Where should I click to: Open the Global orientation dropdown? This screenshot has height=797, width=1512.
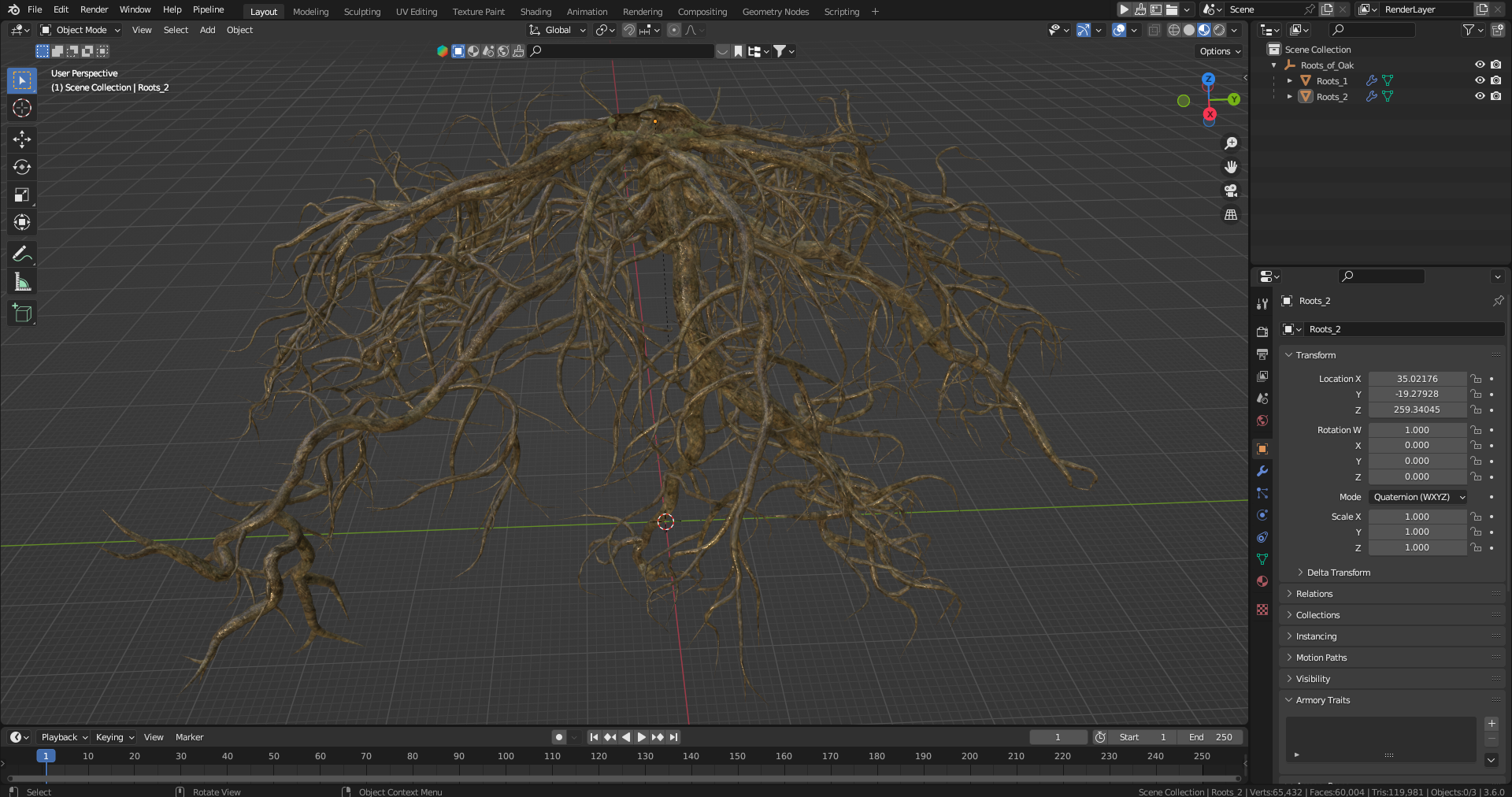558,30
